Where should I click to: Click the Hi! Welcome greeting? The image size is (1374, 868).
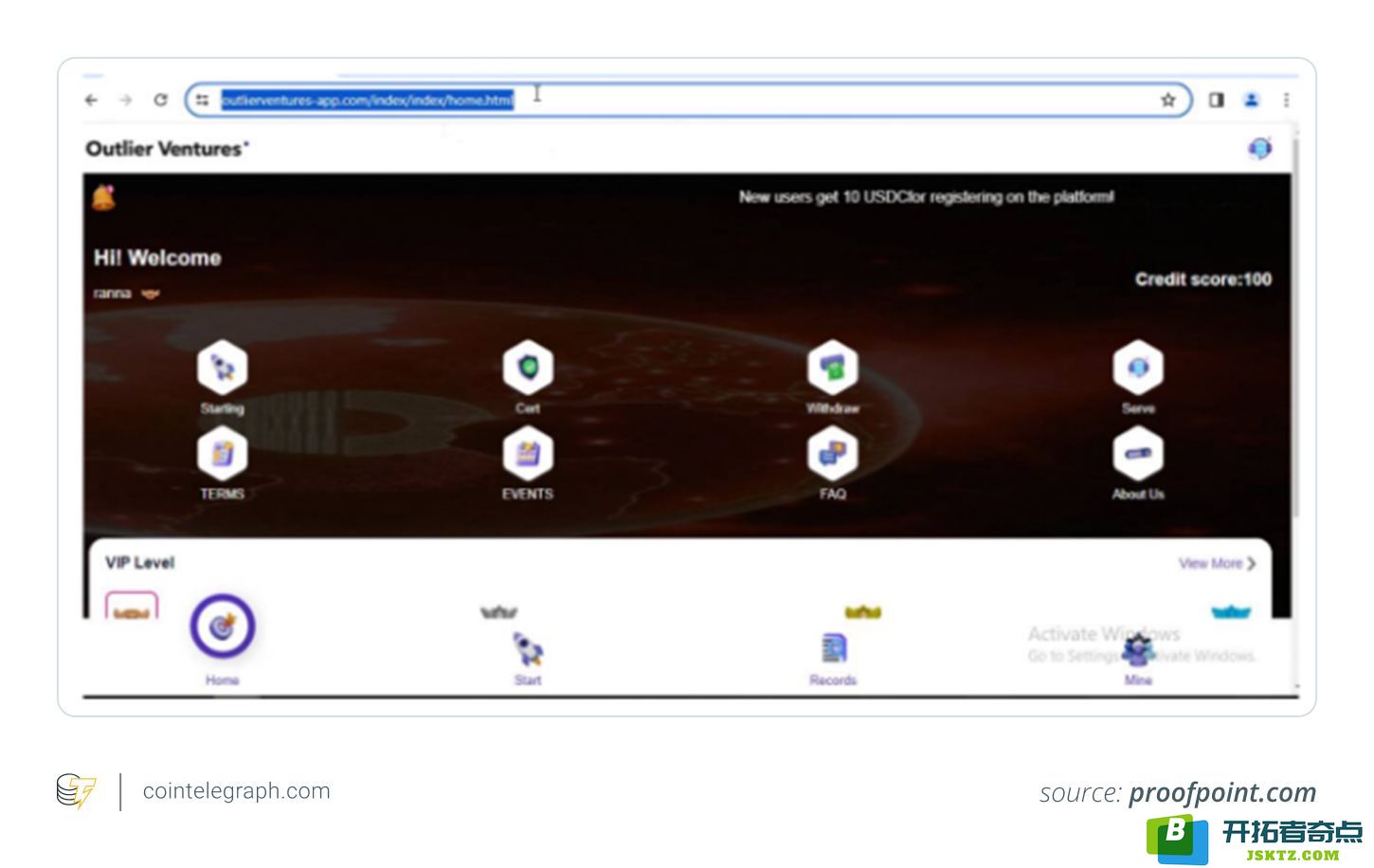point(157,258)
